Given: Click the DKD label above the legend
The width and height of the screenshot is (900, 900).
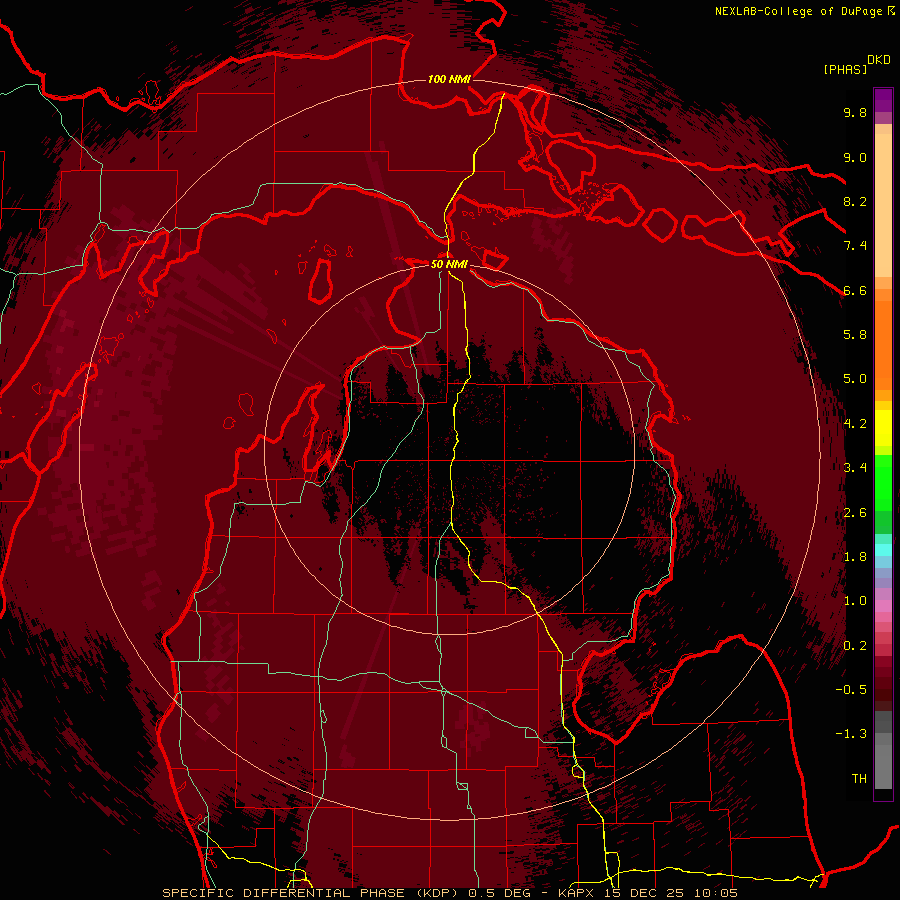Looking at the screenshot, I should [x=878, y=60].
